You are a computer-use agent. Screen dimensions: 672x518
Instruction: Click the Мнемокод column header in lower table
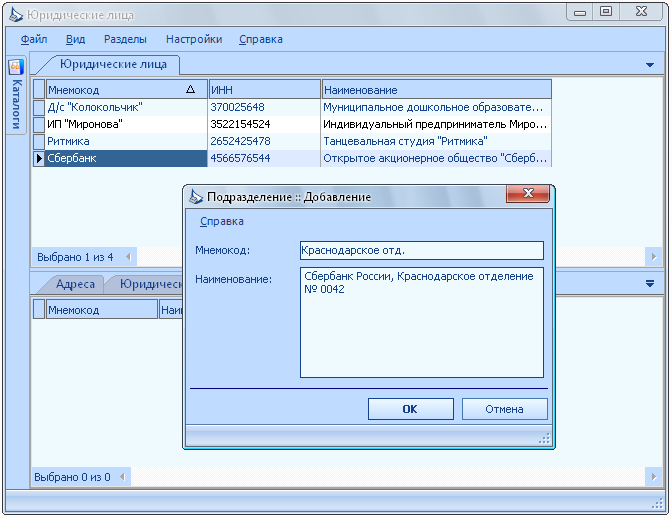click(102, 310)
